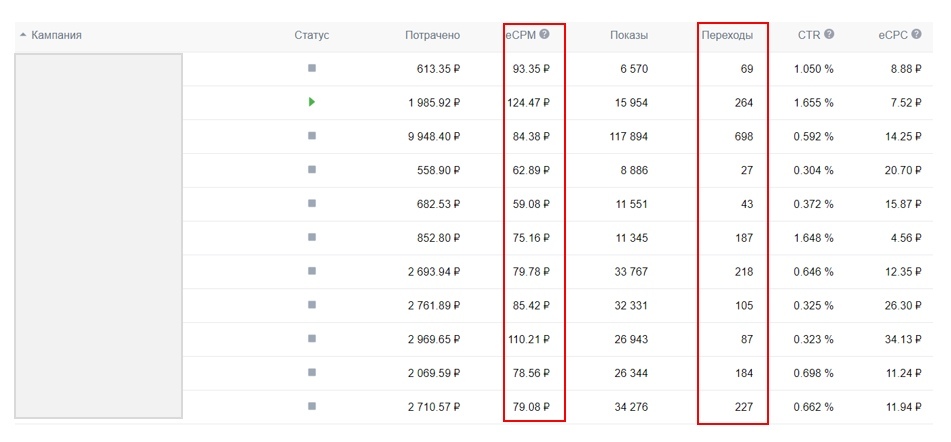Viewport: 951px width, 442px height.
Task: Click the eCPM column header label
Action: [520, 35]
